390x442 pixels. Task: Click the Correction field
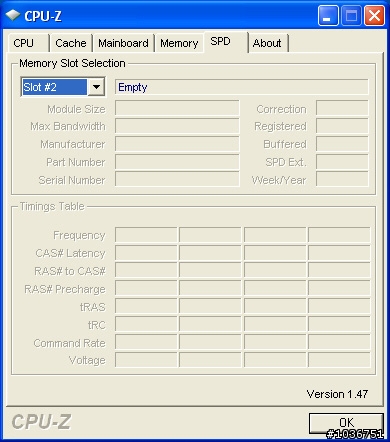tap(342, 109)
